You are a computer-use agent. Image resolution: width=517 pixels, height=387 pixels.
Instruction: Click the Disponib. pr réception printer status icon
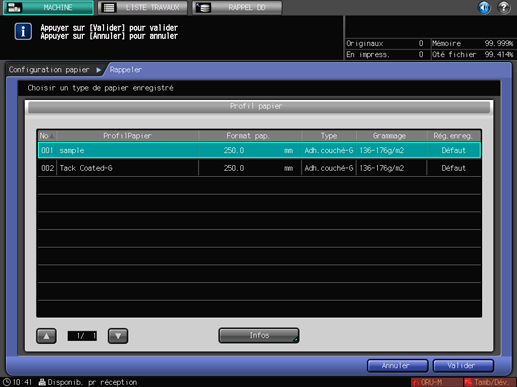point(42,382)
